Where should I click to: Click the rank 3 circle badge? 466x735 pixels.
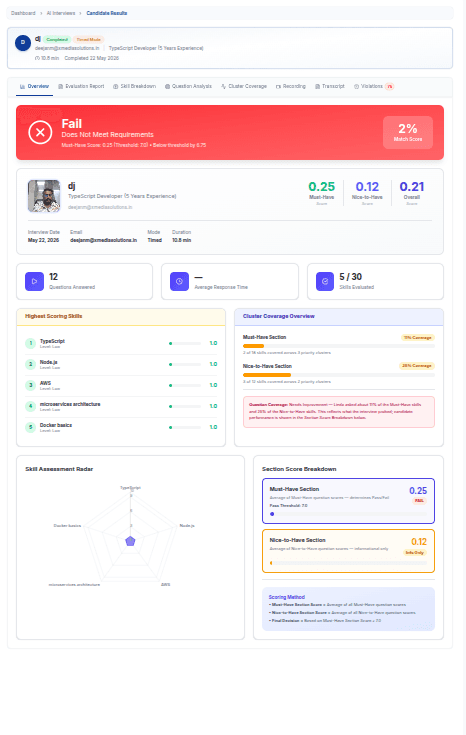pyautogui.click(x=30, y=385)
